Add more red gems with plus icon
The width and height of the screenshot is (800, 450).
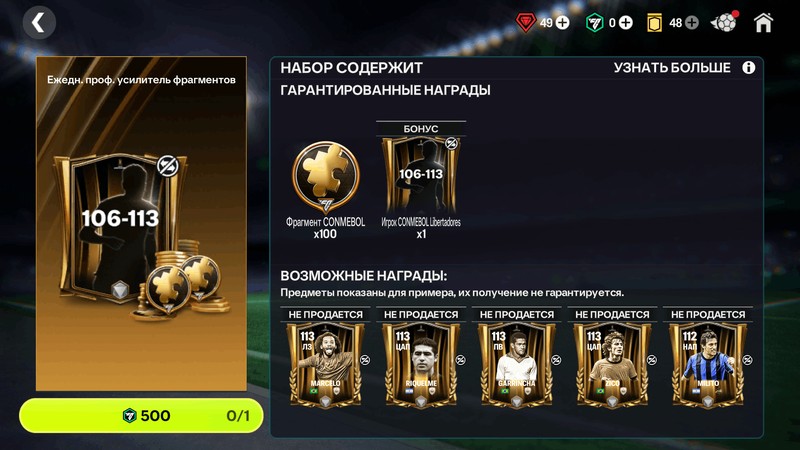point(562,23)
